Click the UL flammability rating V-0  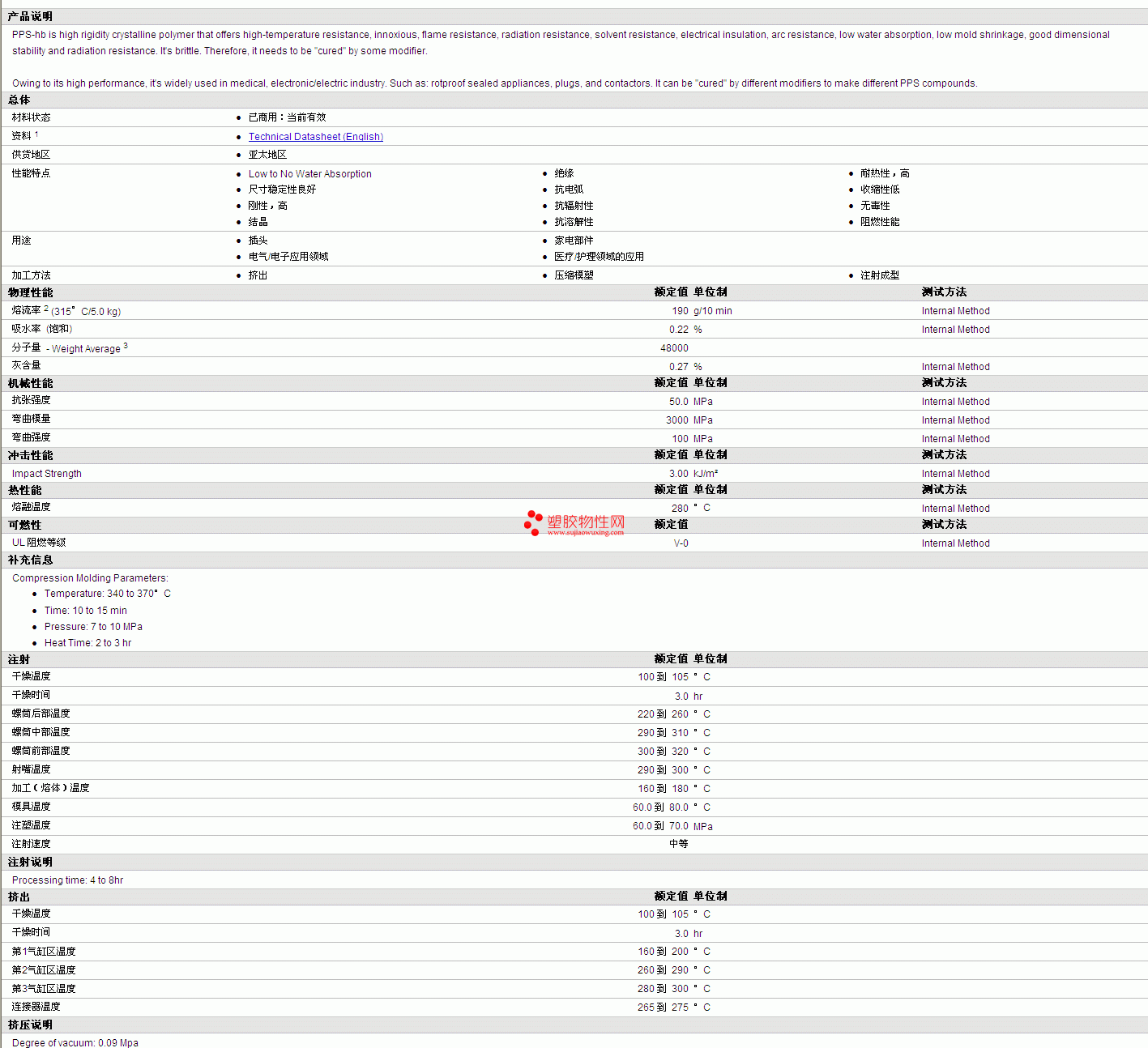point(681,543)
